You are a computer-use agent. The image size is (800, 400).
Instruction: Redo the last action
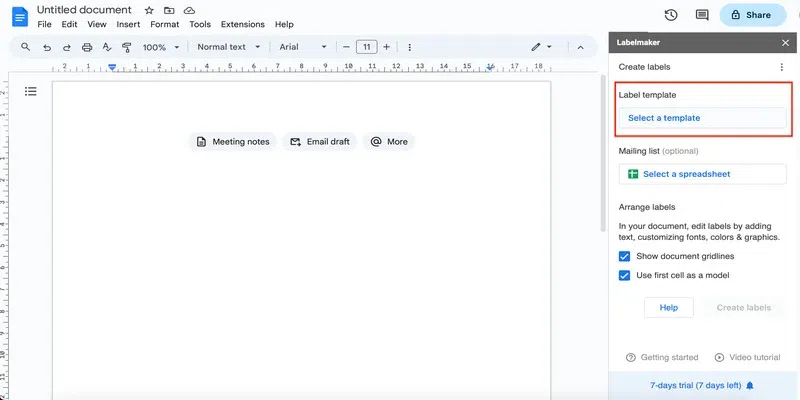(67, 47)
